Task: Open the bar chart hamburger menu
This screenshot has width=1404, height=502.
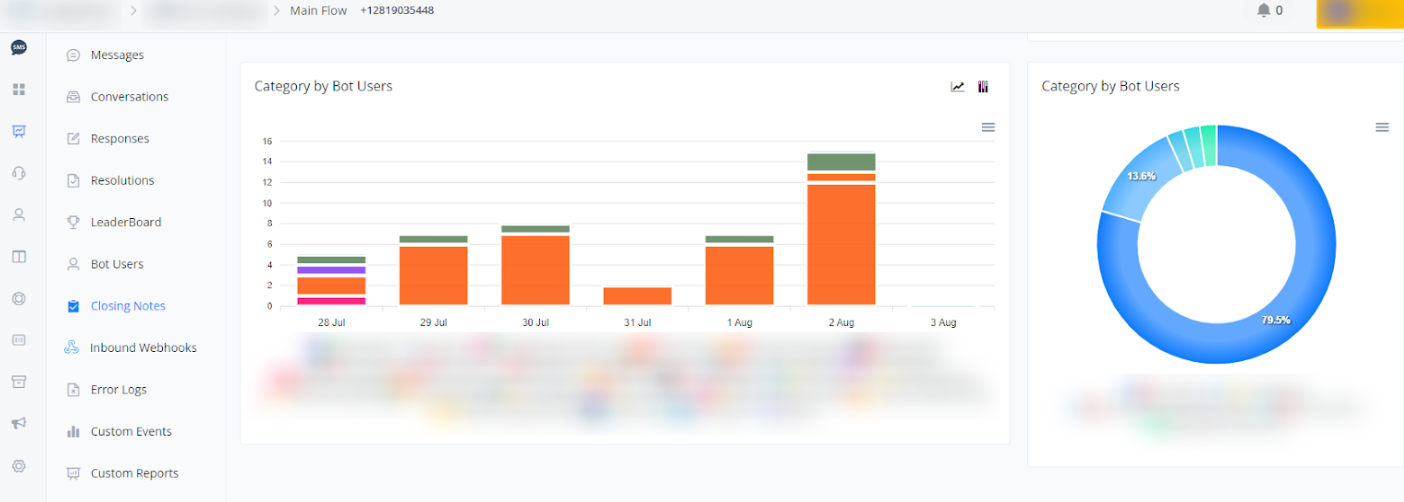Action: pos(988,127)
